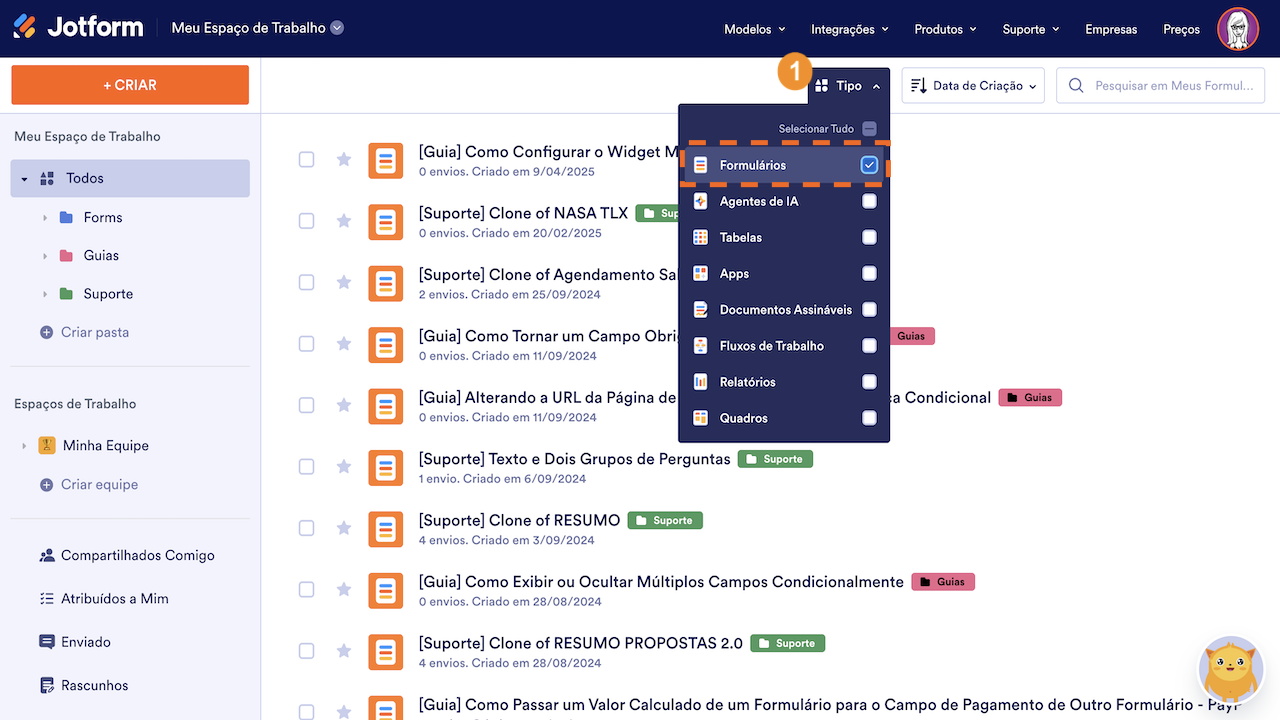Open Enviado section
The image size is (1280, 720).
(x=74, y=642)
